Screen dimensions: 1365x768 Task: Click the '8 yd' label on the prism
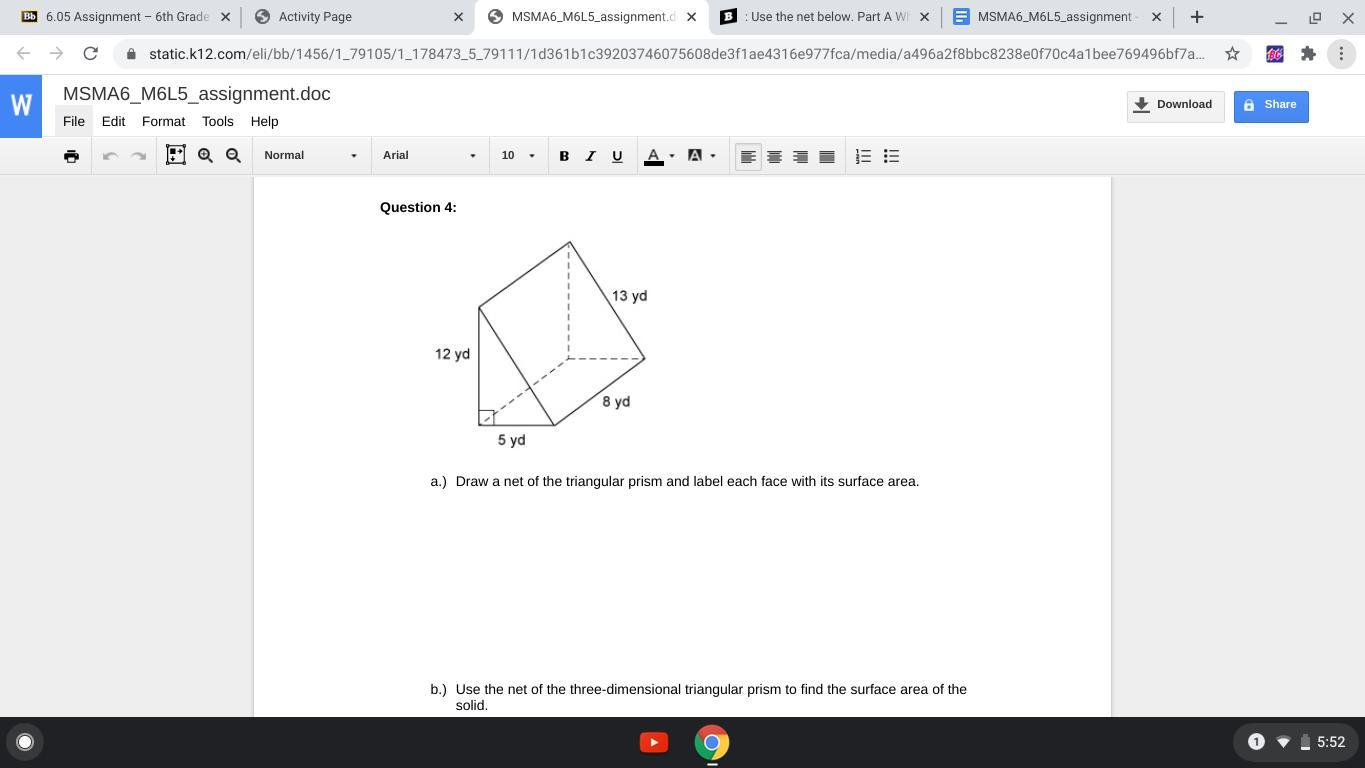point(616,402)
